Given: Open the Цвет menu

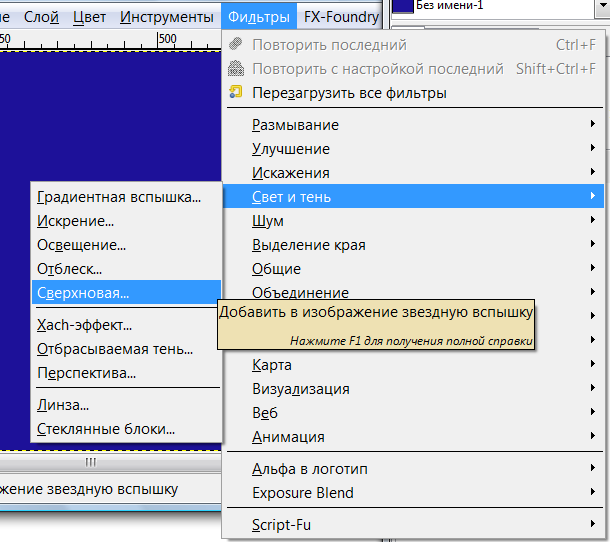Looking at the screenshot, I should pos(90,17).
